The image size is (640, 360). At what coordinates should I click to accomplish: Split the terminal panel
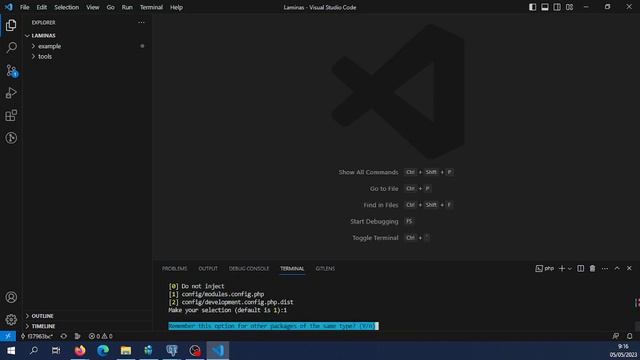(580, 268)
